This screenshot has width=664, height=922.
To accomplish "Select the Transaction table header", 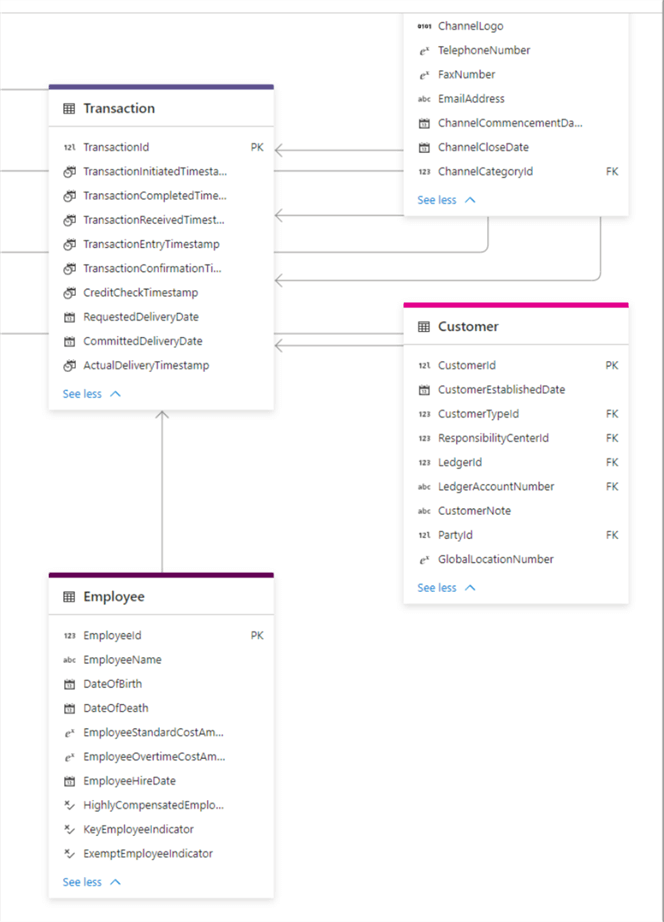I will click(x=161, y=108).
